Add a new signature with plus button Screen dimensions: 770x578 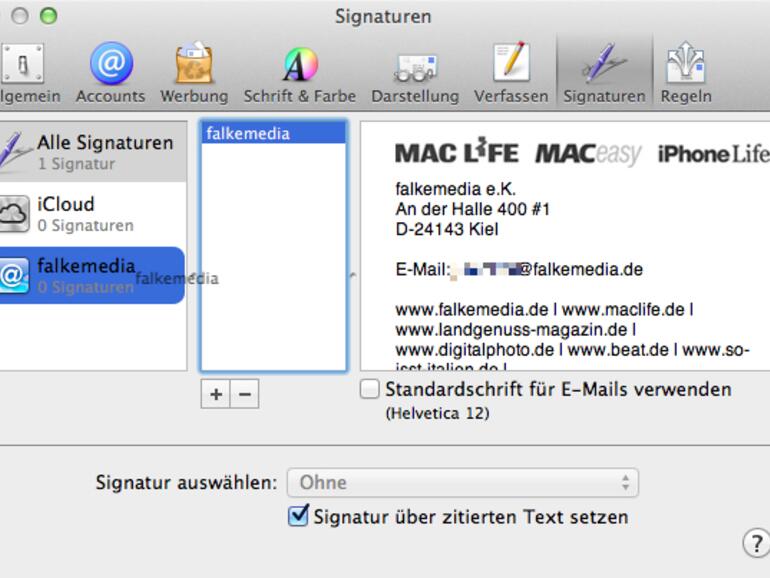pyautogui.click(x=216, y=394)
